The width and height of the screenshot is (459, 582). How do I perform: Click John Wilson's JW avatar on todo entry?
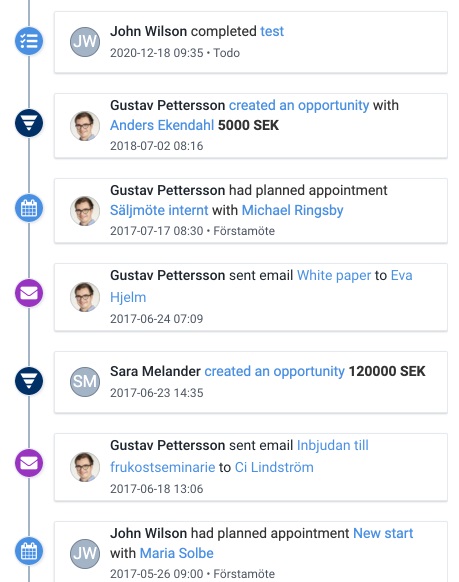click(85, 42)
